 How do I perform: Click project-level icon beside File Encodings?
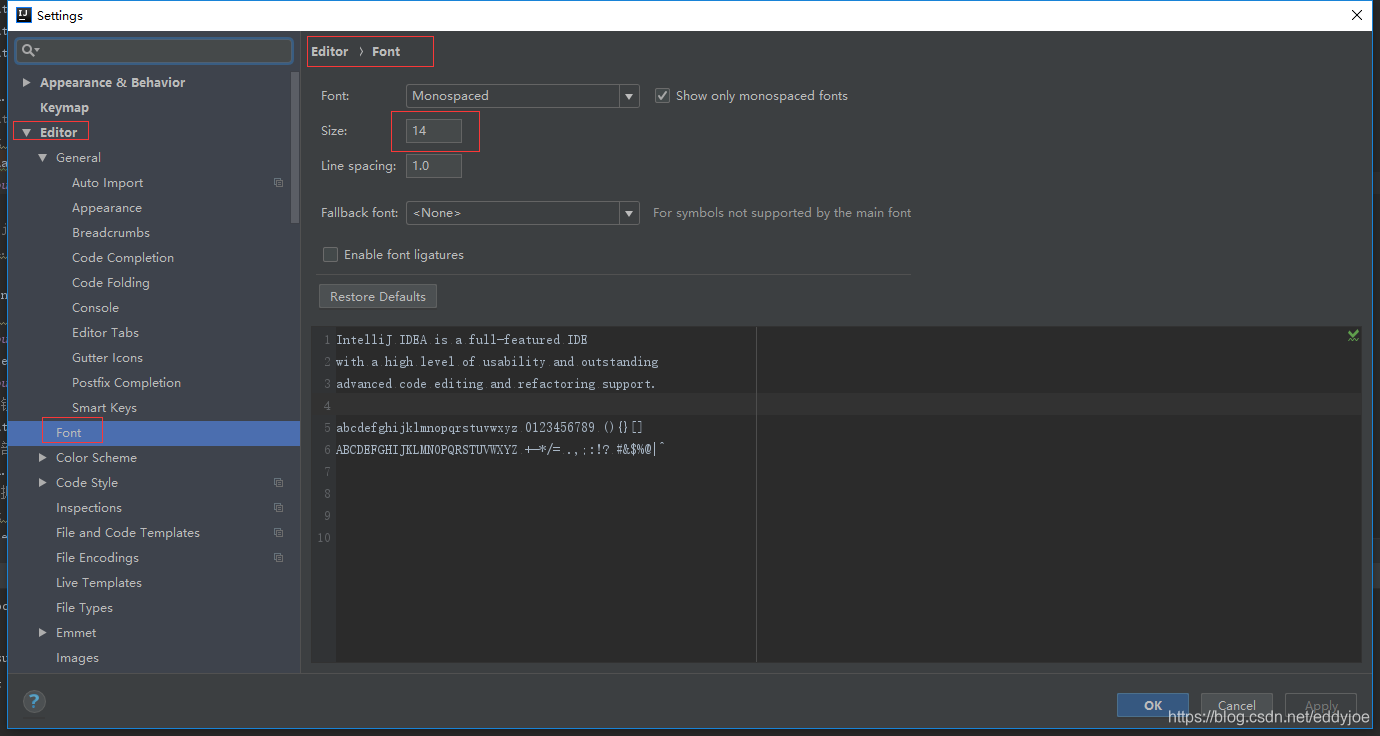pos(279,558)
